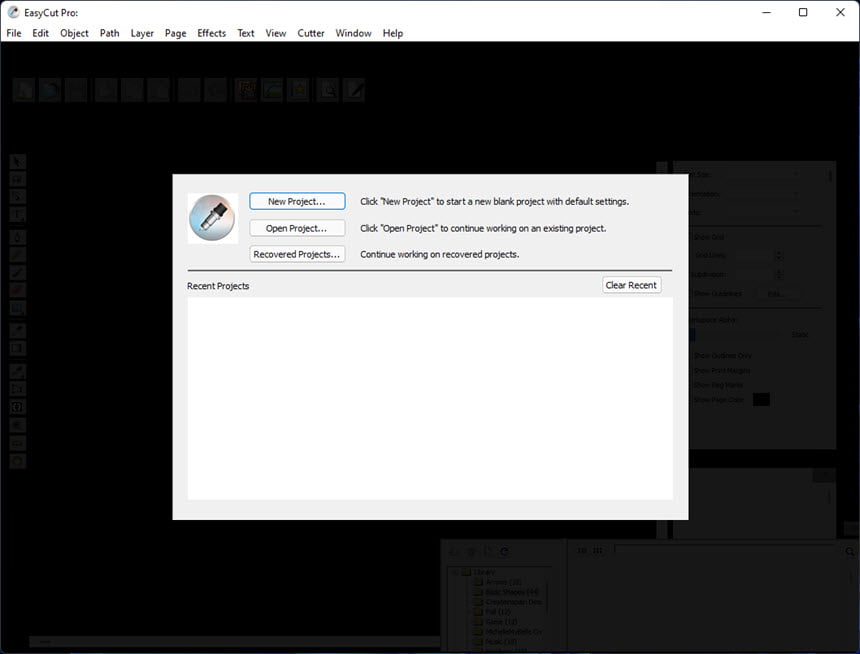The height and width of the screenshot is (654, 860).
Task: Click the dimmed star icon in top toolbar
Action: tap(298, 89)
